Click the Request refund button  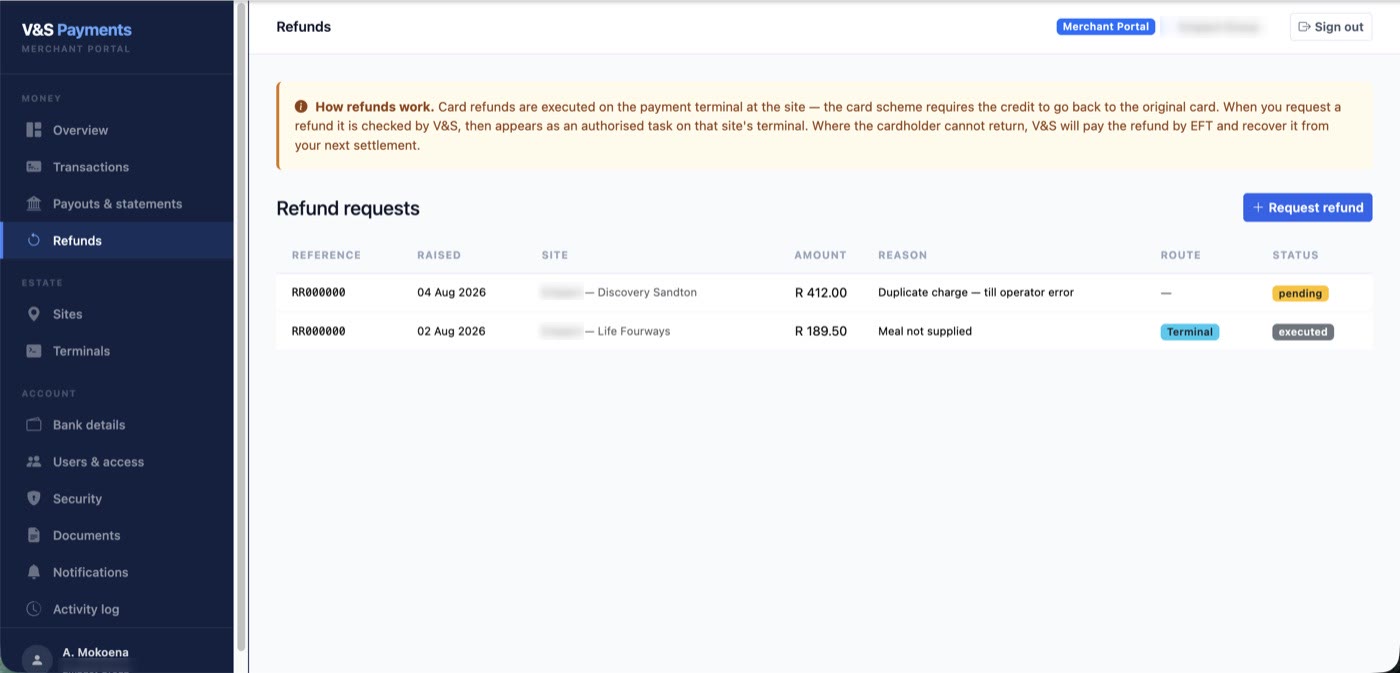(1307, 208)
